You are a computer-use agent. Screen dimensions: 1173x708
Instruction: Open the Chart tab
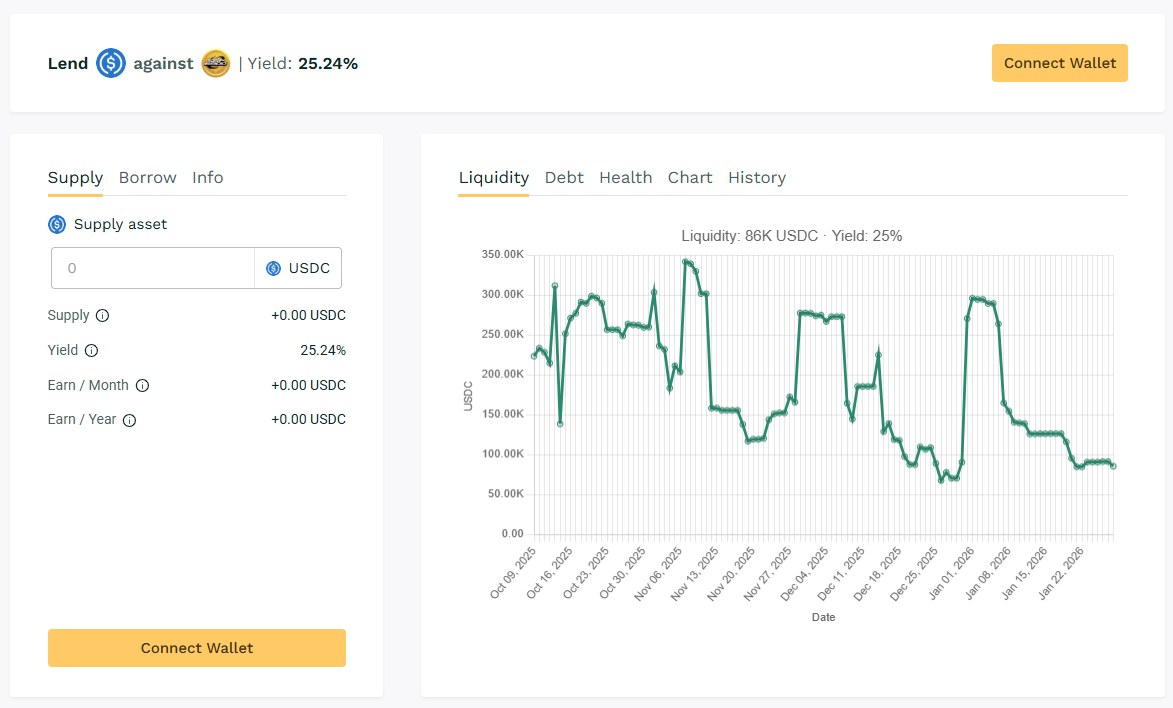coord(690,178)
